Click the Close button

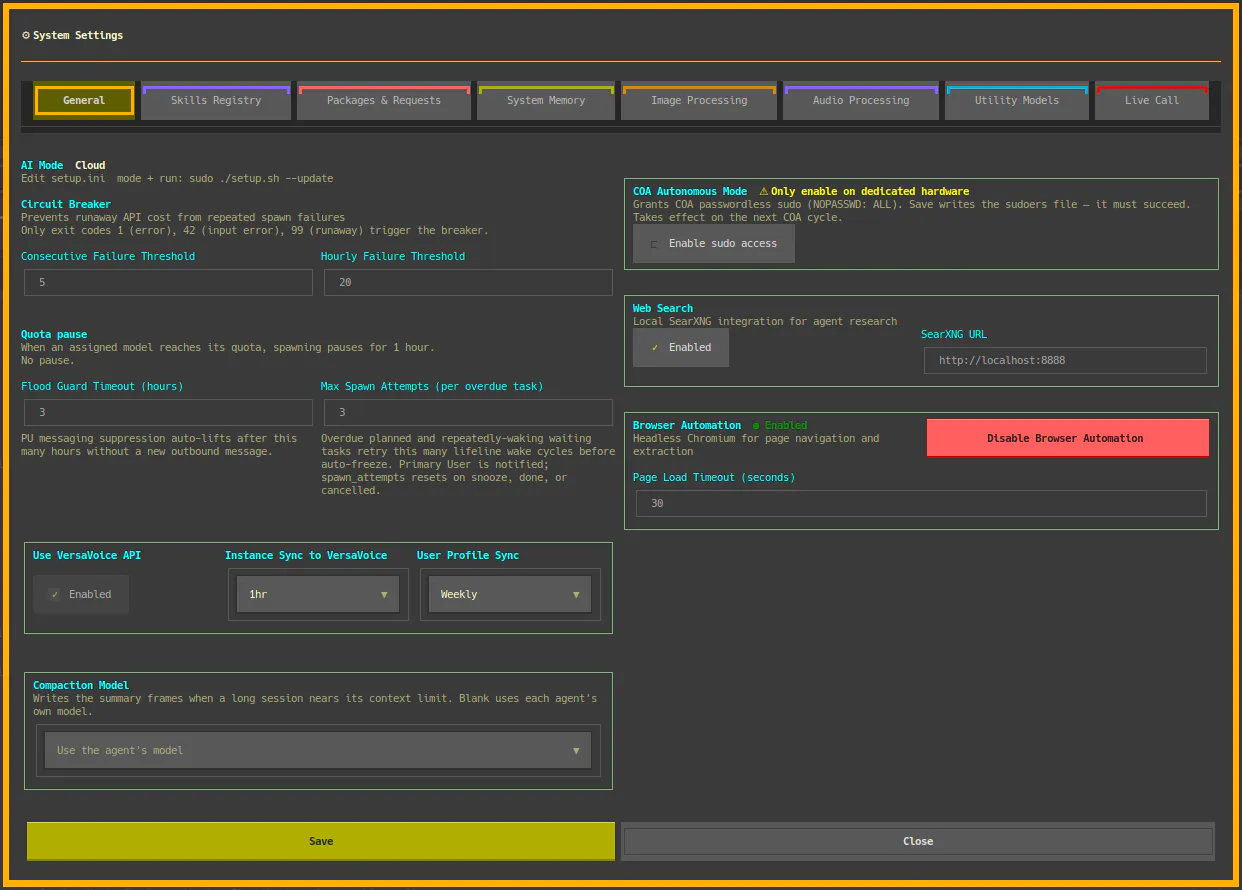(x=918, y=841)
